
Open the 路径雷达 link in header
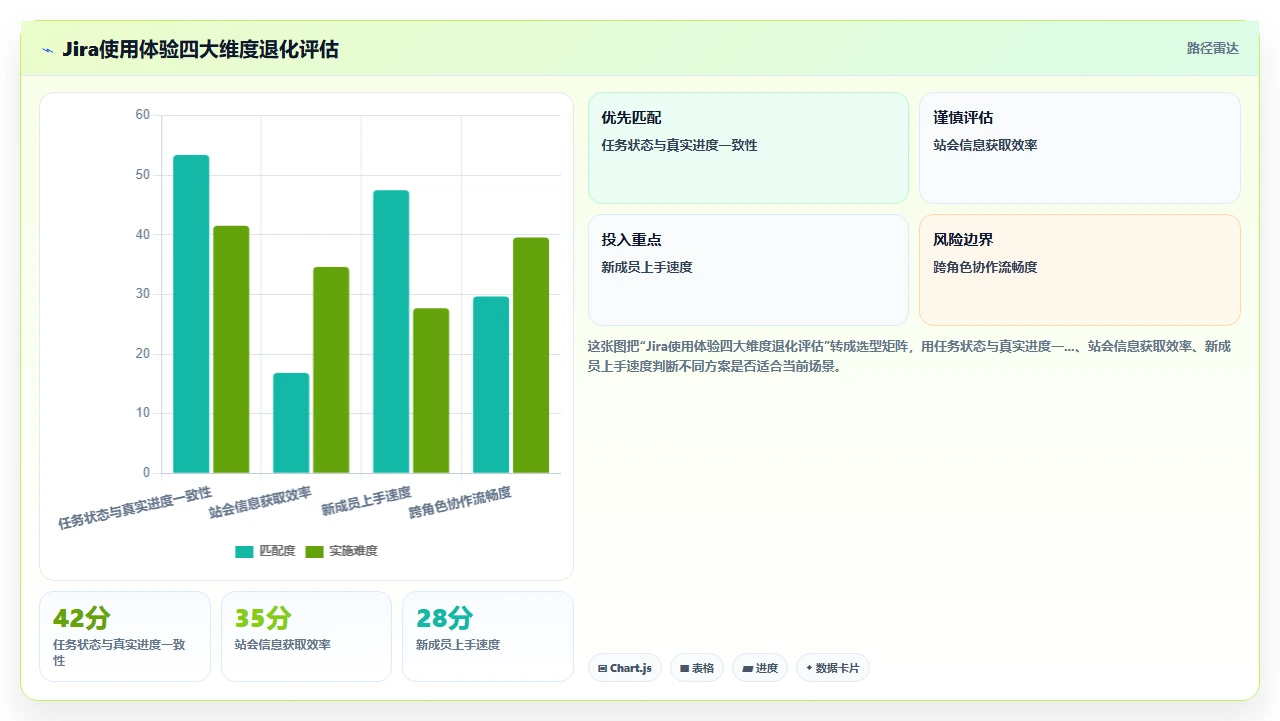pos(1212,48)
